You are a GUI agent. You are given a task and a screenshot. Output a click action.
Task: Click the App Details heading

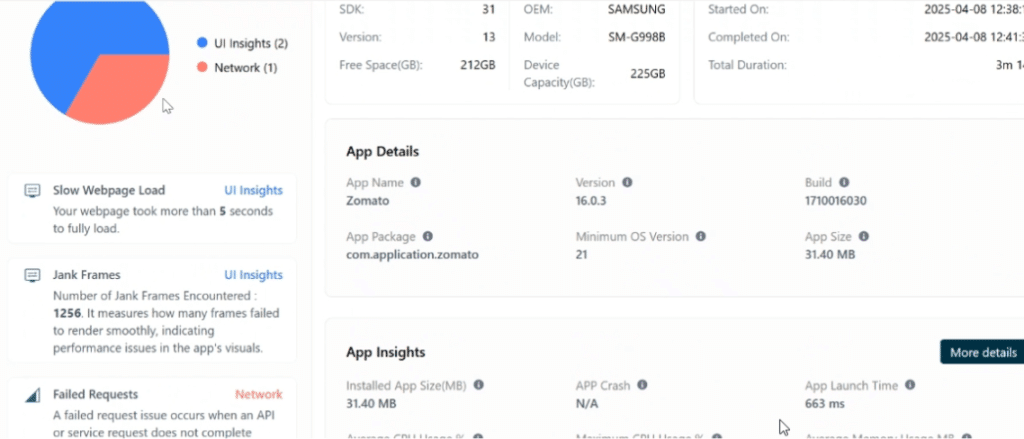click(x=383, y=152)
